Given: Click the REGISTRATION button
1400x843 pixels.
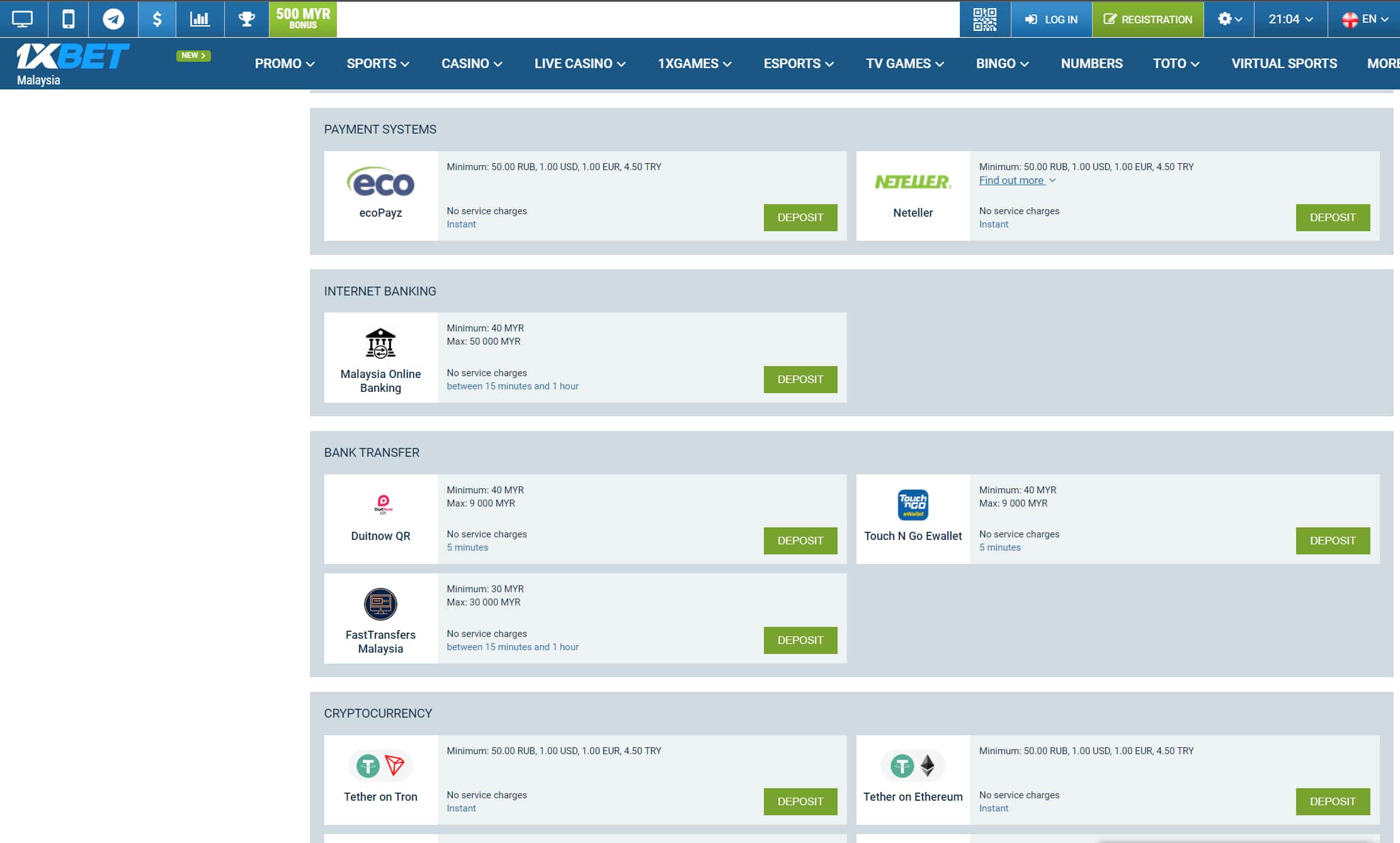Looking at the screenshot, I should [x=1148, y=19].
